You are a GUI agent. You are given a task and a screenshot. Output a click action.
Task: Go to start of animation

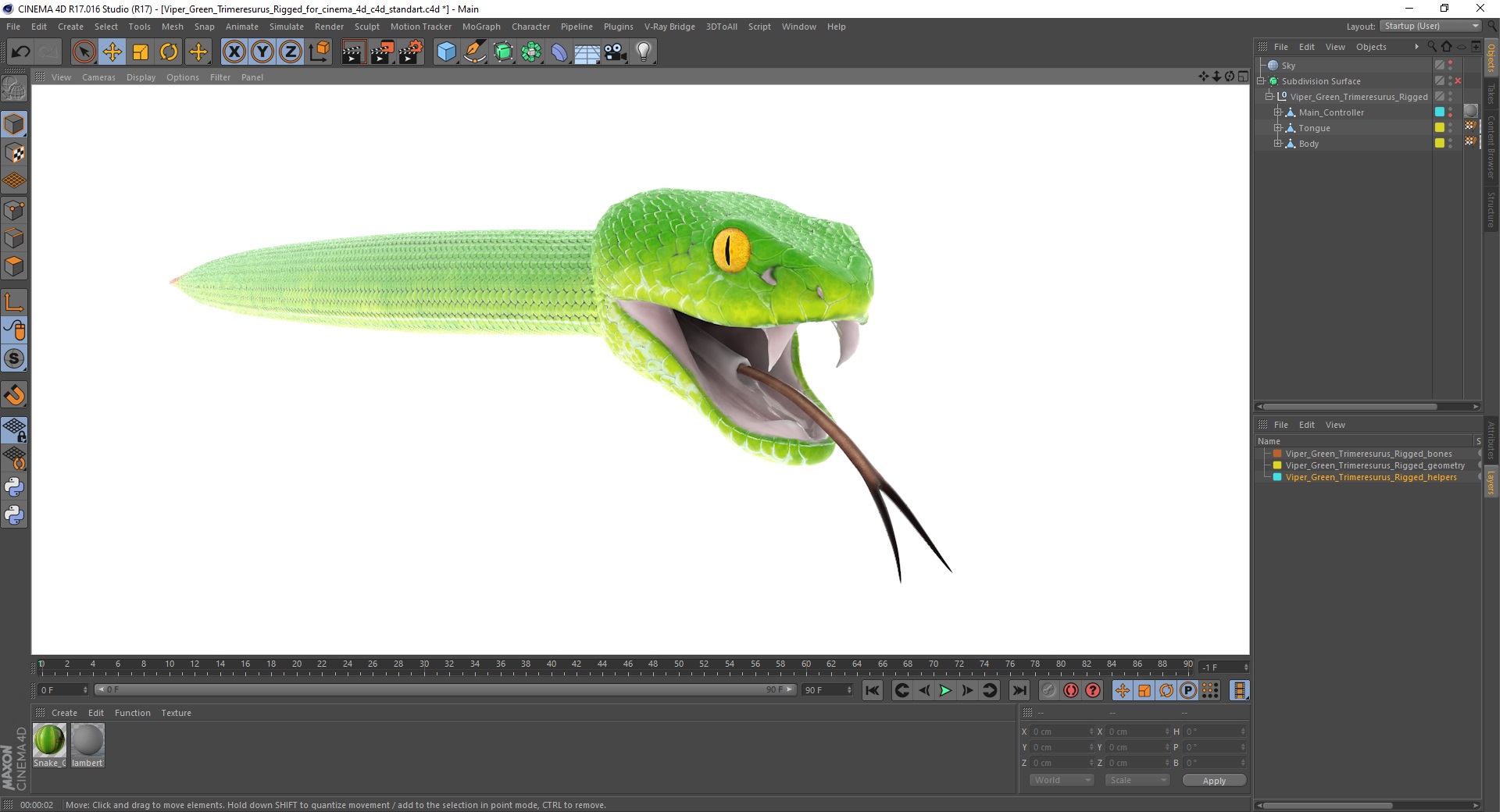[x=873, y=690]
